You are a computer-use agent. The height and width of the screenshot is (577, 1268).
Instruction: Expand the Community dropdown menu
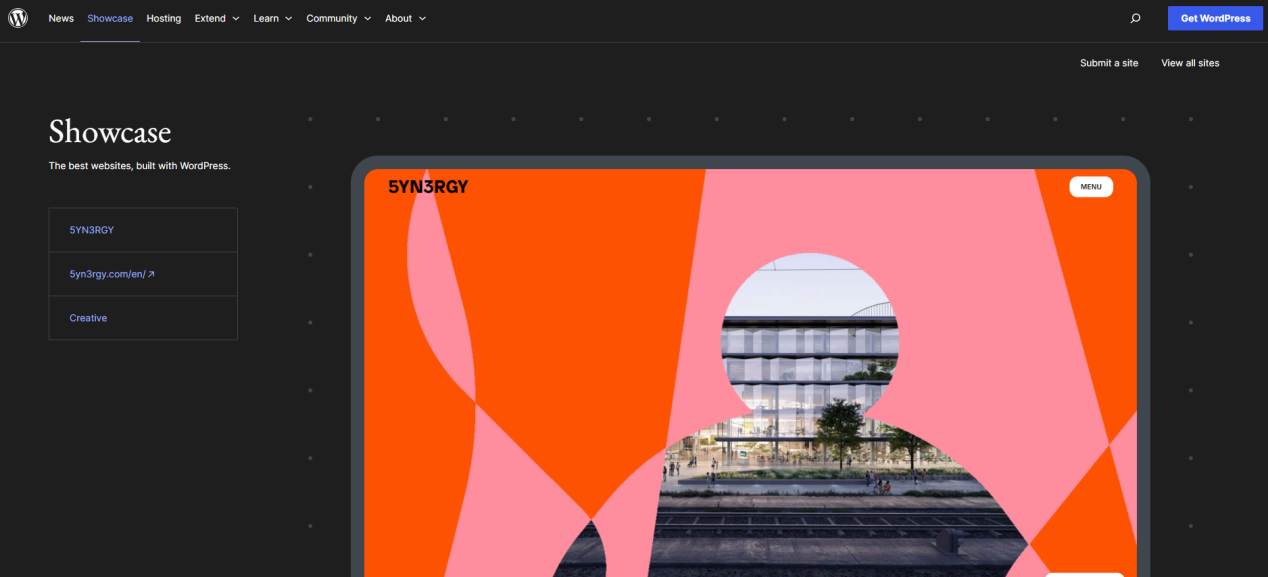(x=339, y=18)
